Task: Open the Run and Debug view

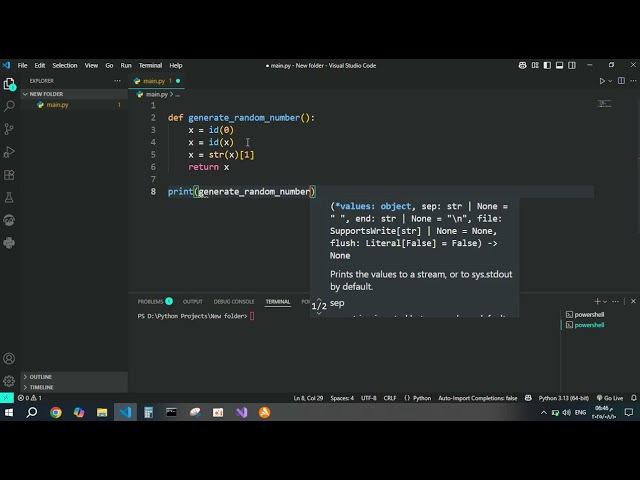Action: point(9,152)
